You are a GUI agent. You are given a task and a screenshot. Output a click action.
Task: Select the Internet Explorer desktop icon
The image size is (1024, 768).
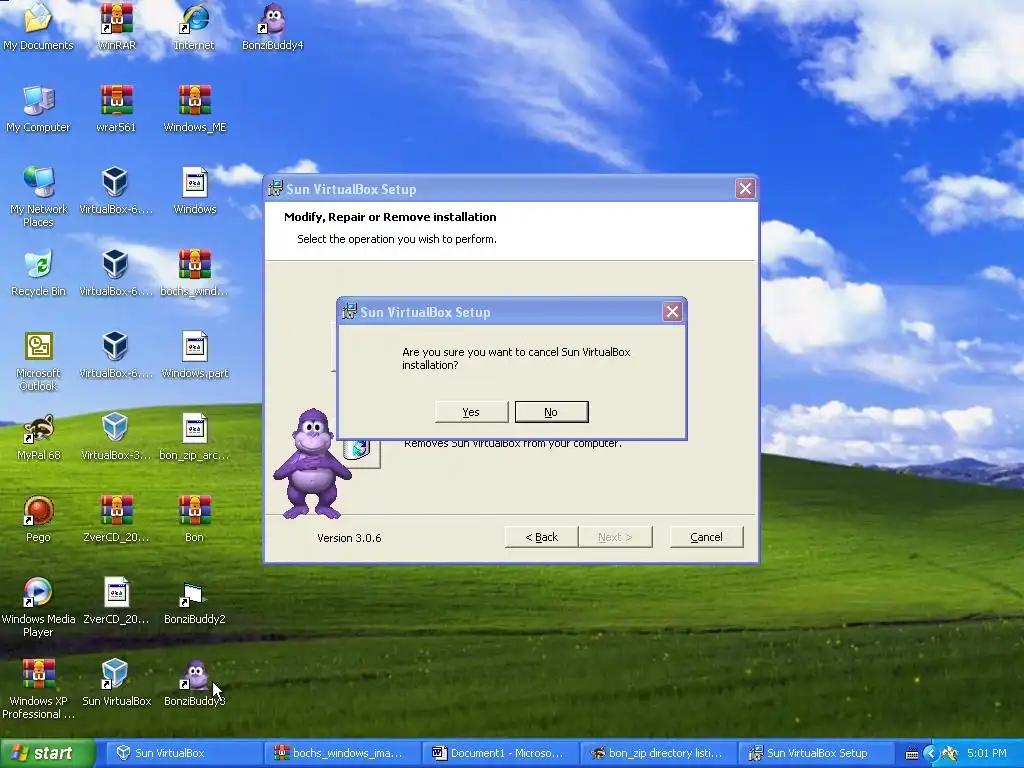(194, 27)
